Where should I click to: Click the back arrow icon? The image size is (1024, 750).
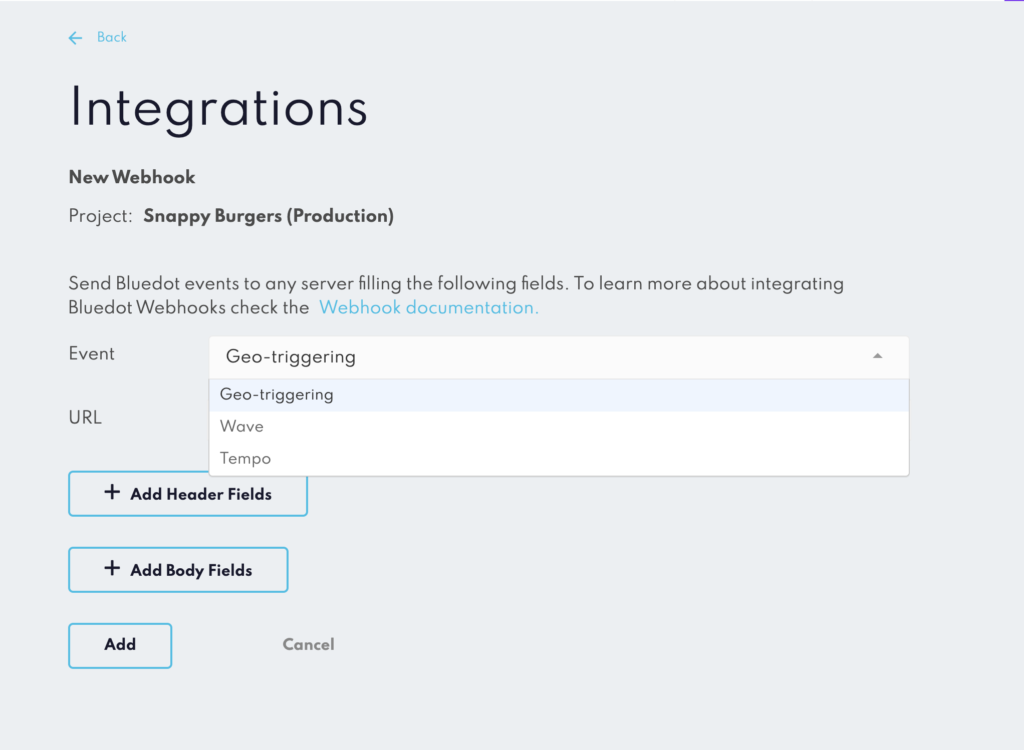tap(75, 38)
